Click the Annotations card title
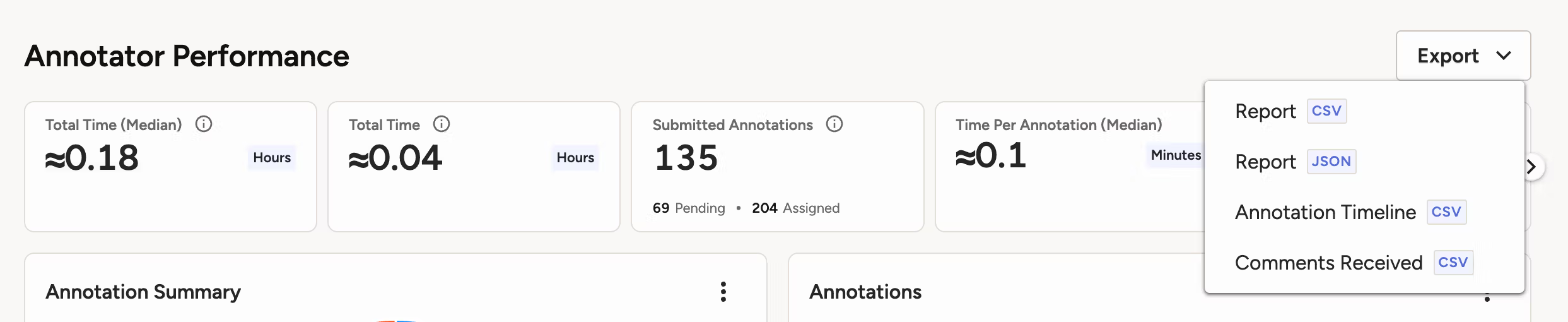Image resolution: width=1568 pixels, height=322 pixels. coord(865,292)
